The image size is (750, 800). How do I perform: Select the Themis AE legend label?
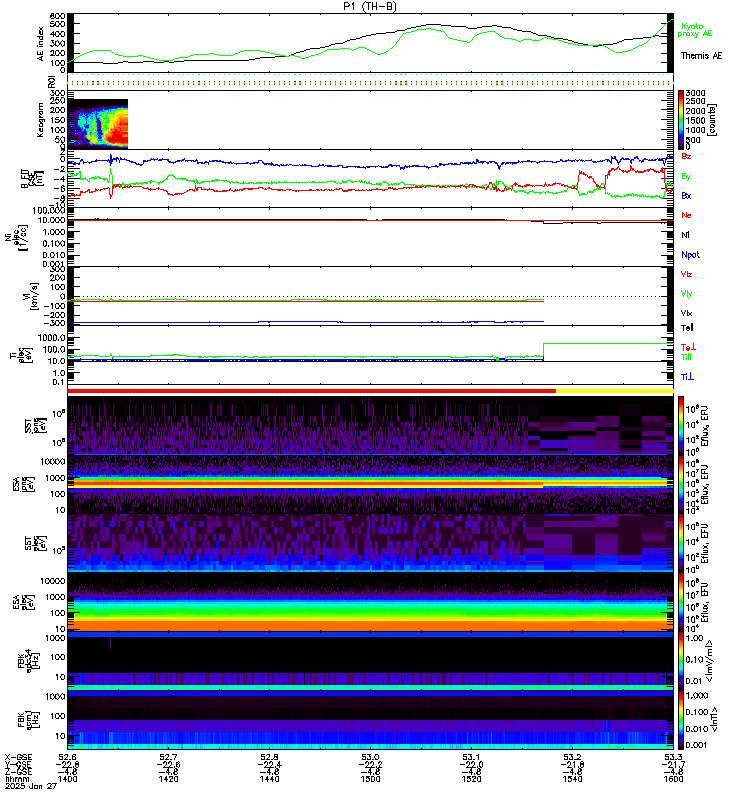pos(702,56)
